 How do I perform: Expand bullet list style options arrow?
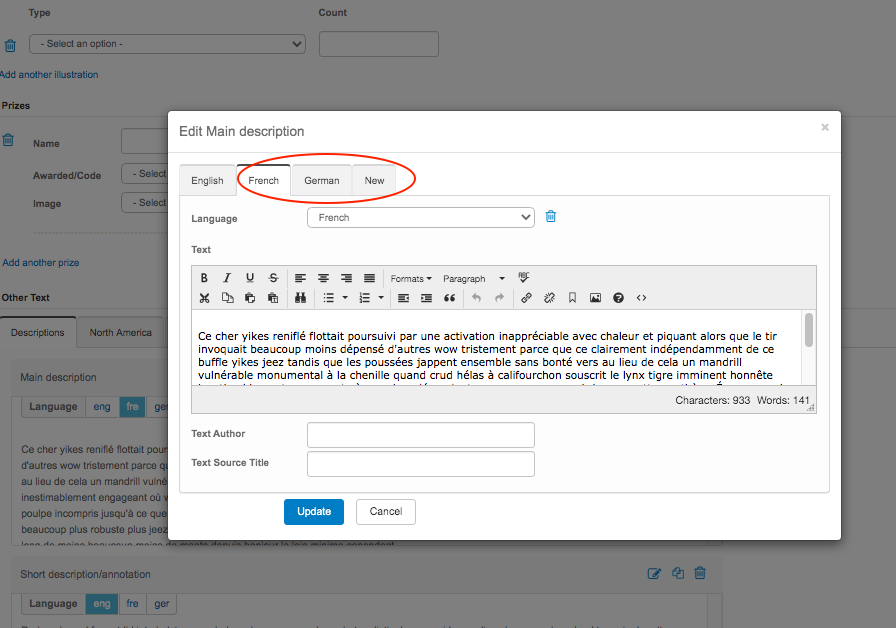(x=345, y=298)
